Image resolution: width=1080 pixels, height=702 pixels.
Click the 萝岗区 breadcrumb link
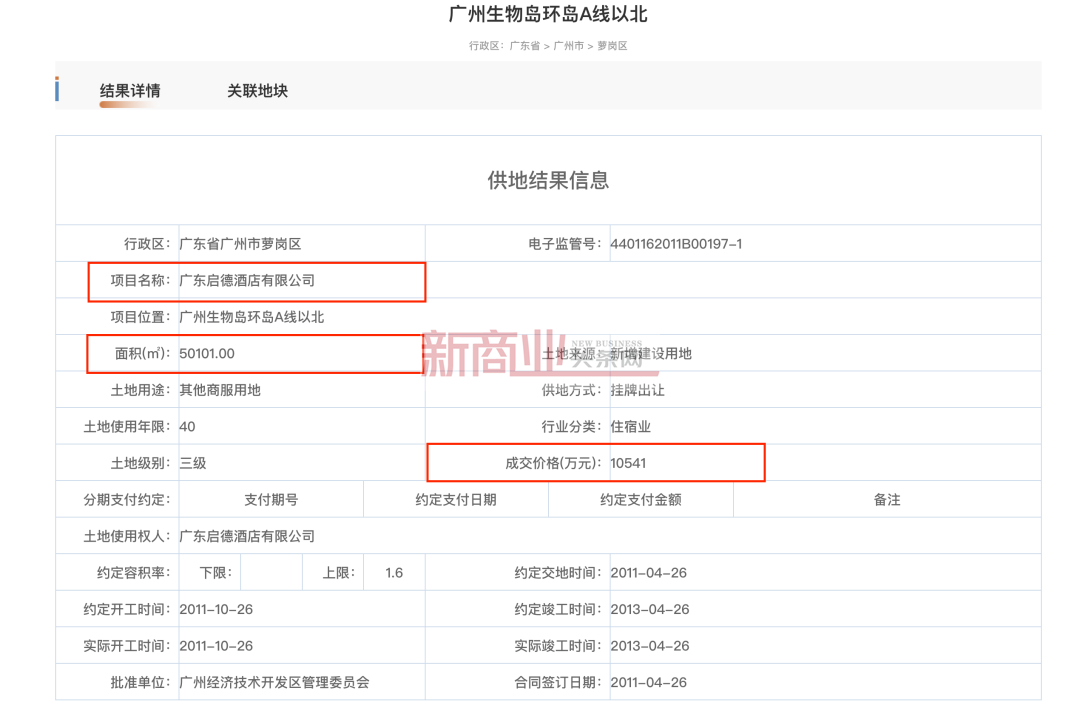[612, 46]
